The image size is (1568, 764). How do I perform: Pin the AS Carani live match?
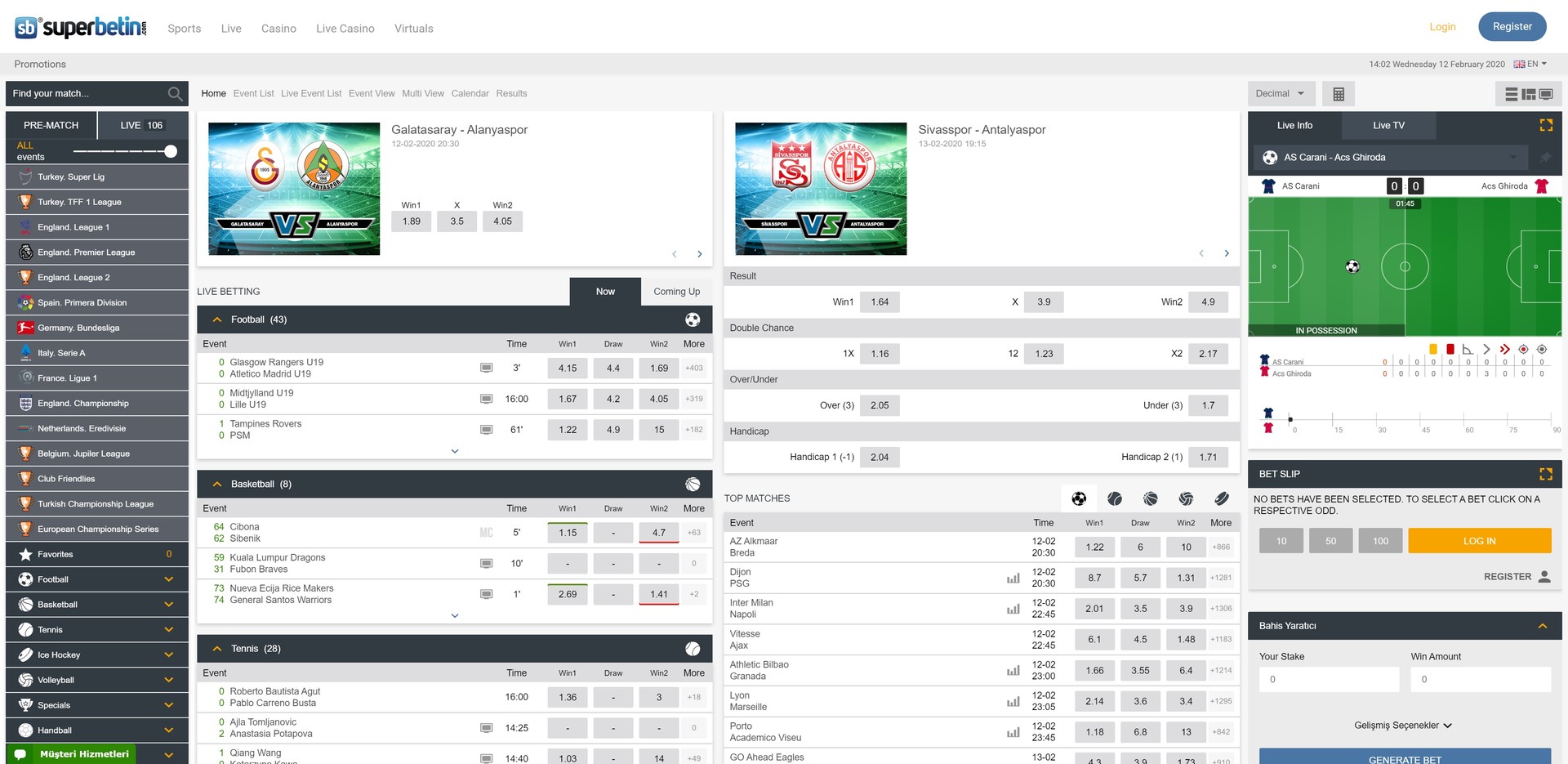click(1544, 157)
